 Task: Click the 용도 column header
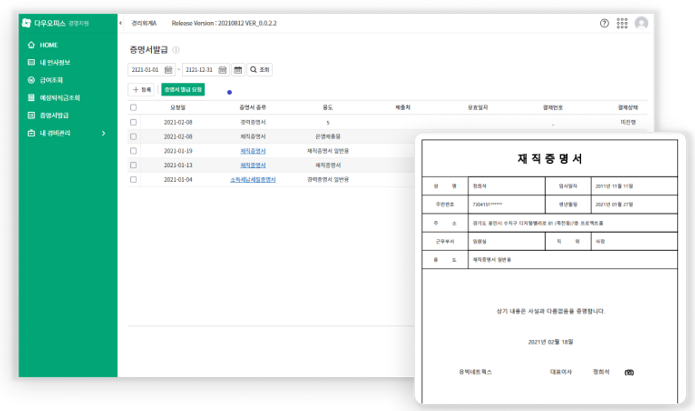[x=328, y=107]
